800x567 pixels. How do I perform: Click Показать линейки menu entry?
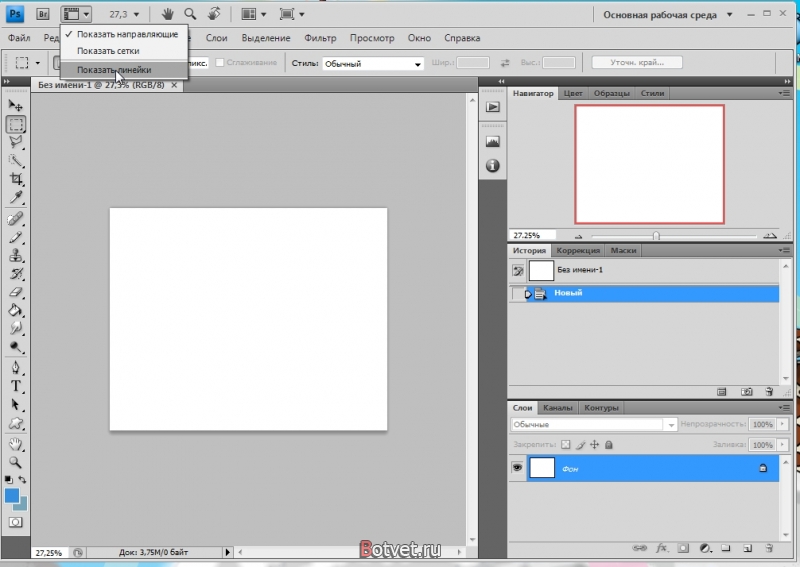pos(114,70)
